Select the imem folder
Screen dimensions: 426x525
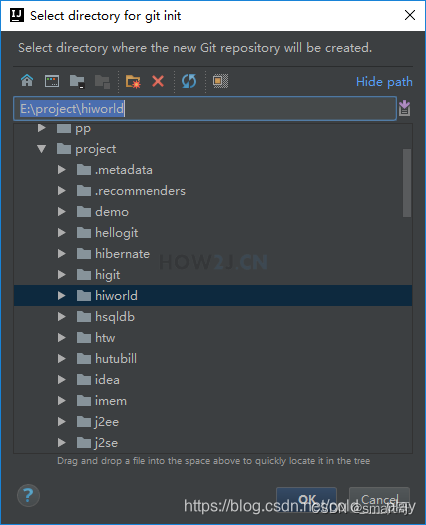213,401
